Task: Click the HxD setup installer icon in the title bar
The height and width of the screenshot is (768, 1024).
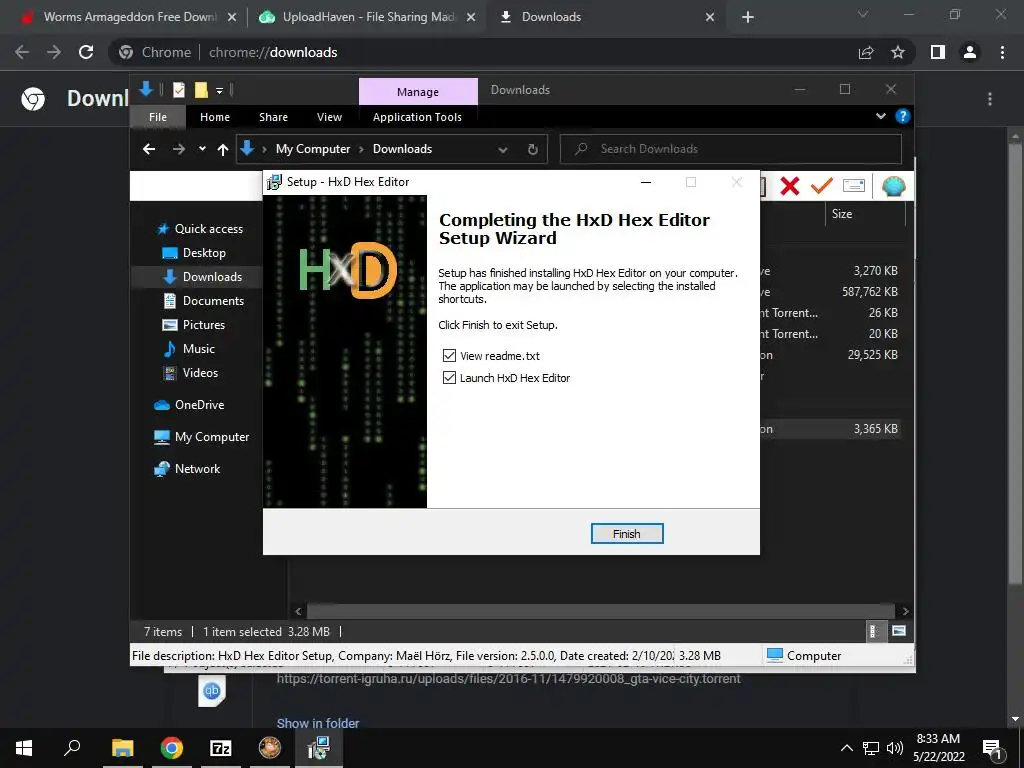Action: coord(274,182)
